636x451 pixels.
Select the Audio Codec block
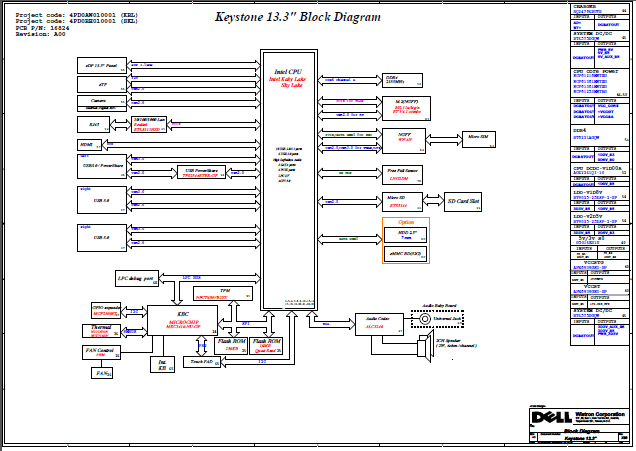pyautogui.click(x=377, y=323)
